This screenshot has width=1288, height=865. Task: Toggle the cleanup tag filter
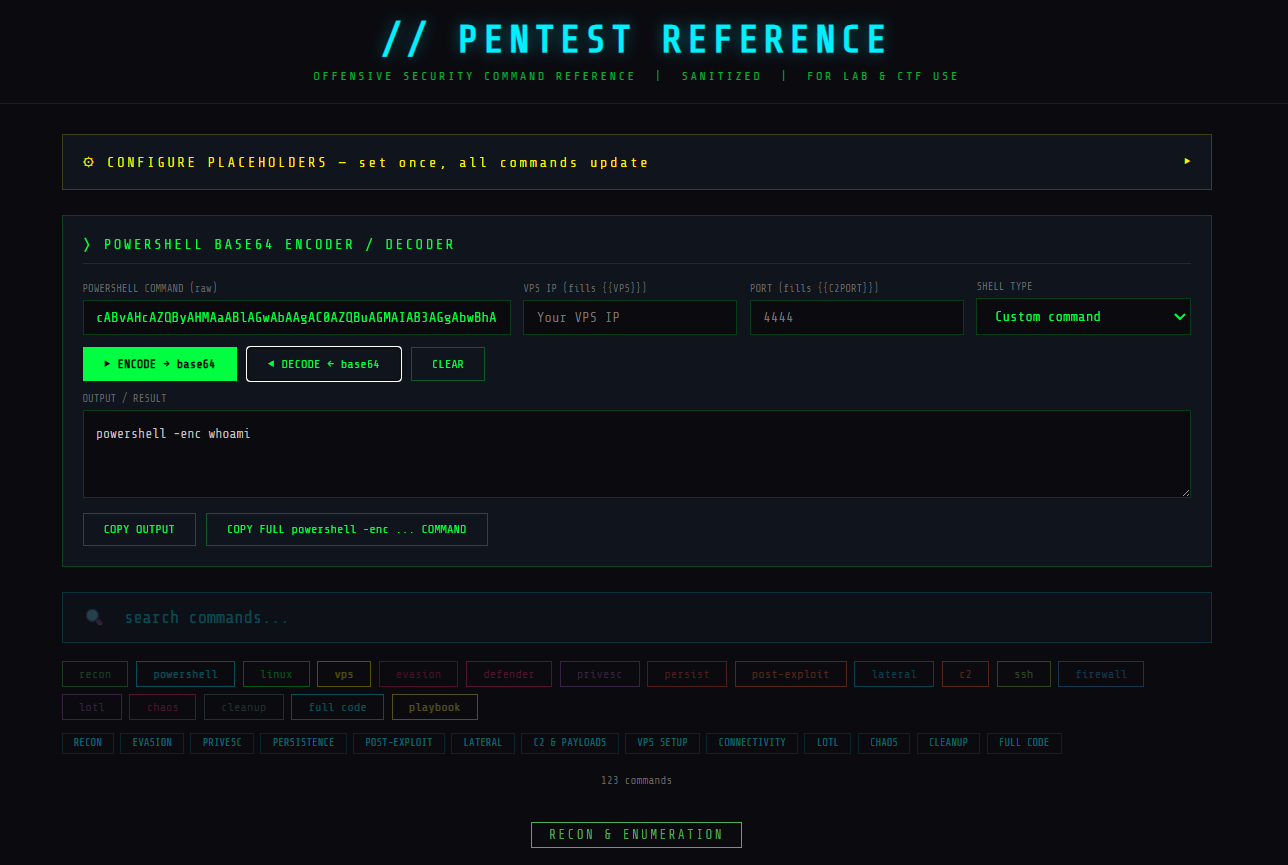tap(244, 707)
